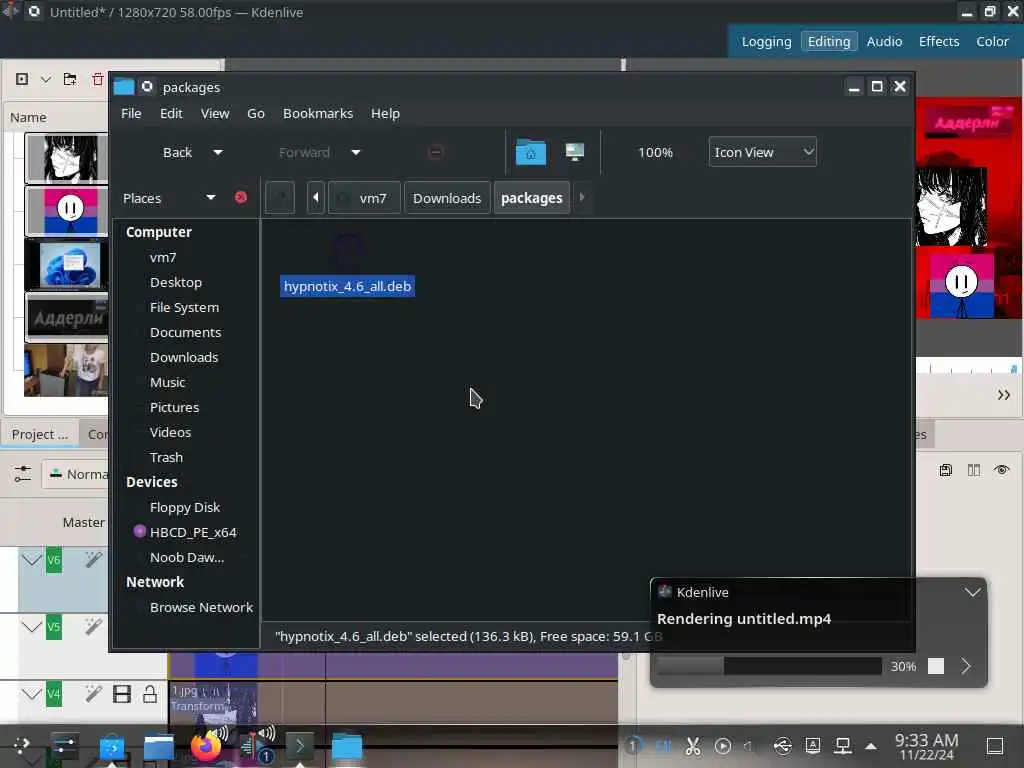This screenshot has height=768, width=1024.
Task: Click Browse Network in sidebar
Action: point(201,607)
